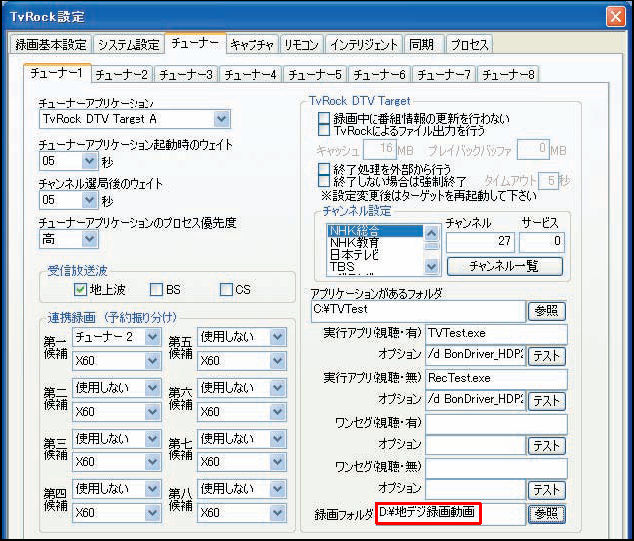
Task: Click テスト button beside TVTest.exe option
Action: (547, 356)
